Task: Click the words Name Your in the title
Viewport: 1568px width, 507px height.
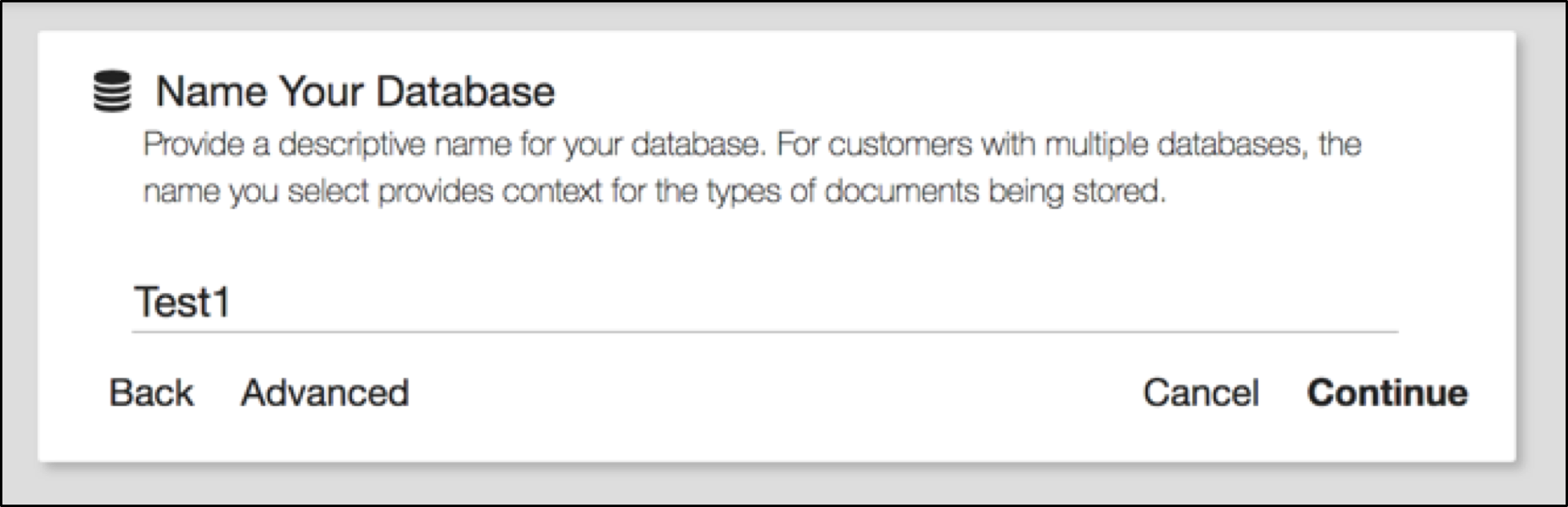Action: 249,91
